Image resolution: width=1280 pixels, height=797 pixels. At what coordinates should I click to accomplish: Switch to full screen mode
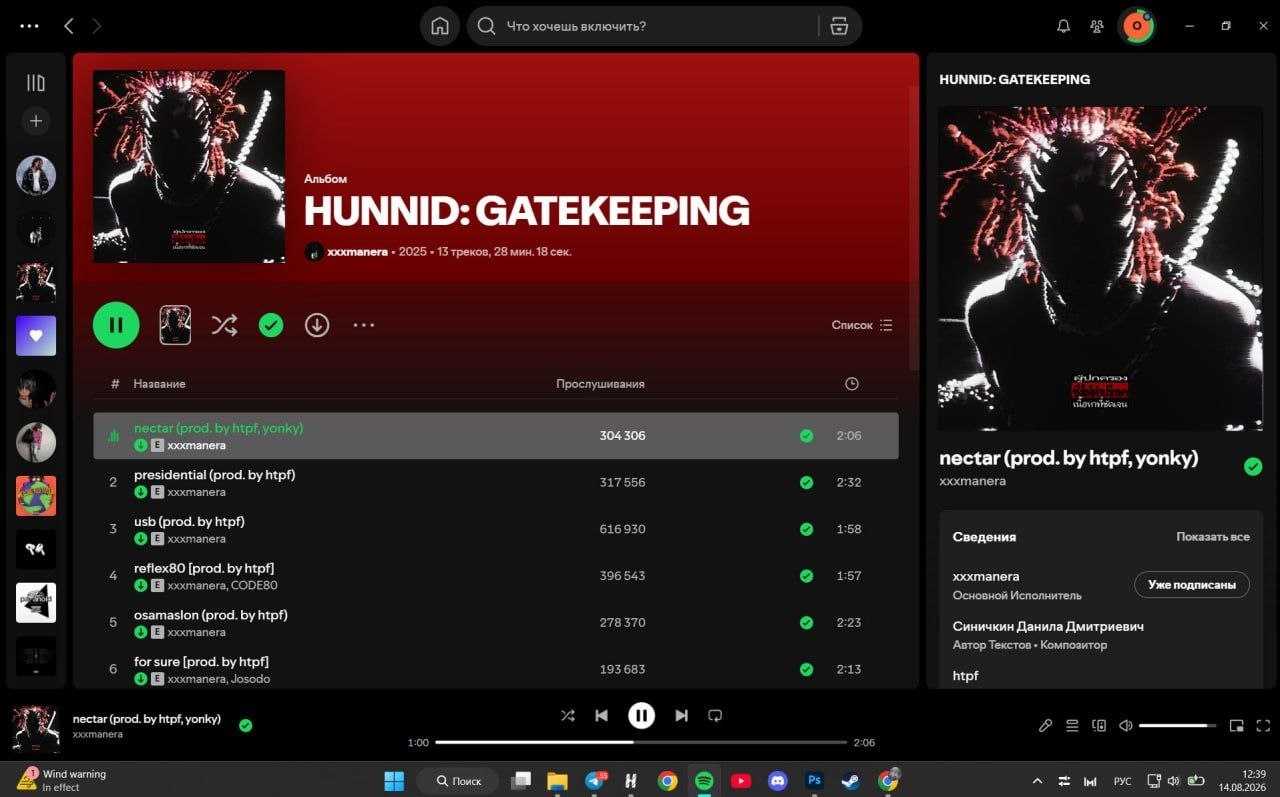(1262, 726)
